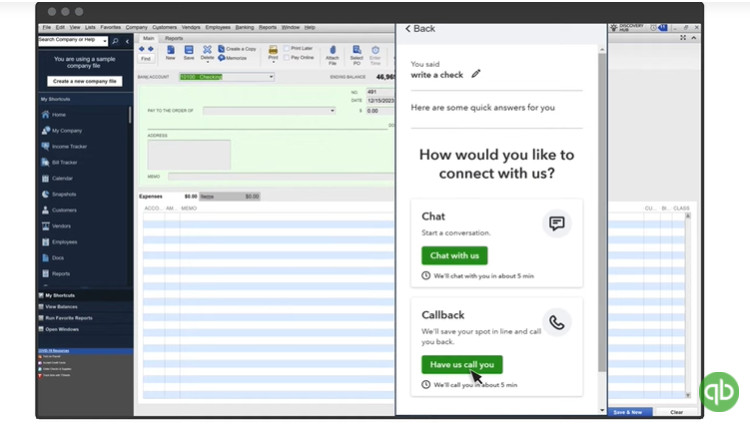Viewport: 750px width, 425px height.
Task: Click the Print toolbar icon
Action: [273, 52]
